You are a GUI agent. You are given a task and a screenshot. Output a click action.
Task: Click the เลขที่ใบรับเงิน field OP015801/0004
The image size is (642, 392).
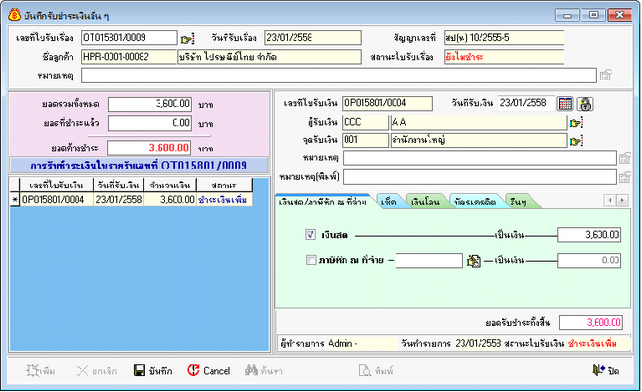[387, 103]
